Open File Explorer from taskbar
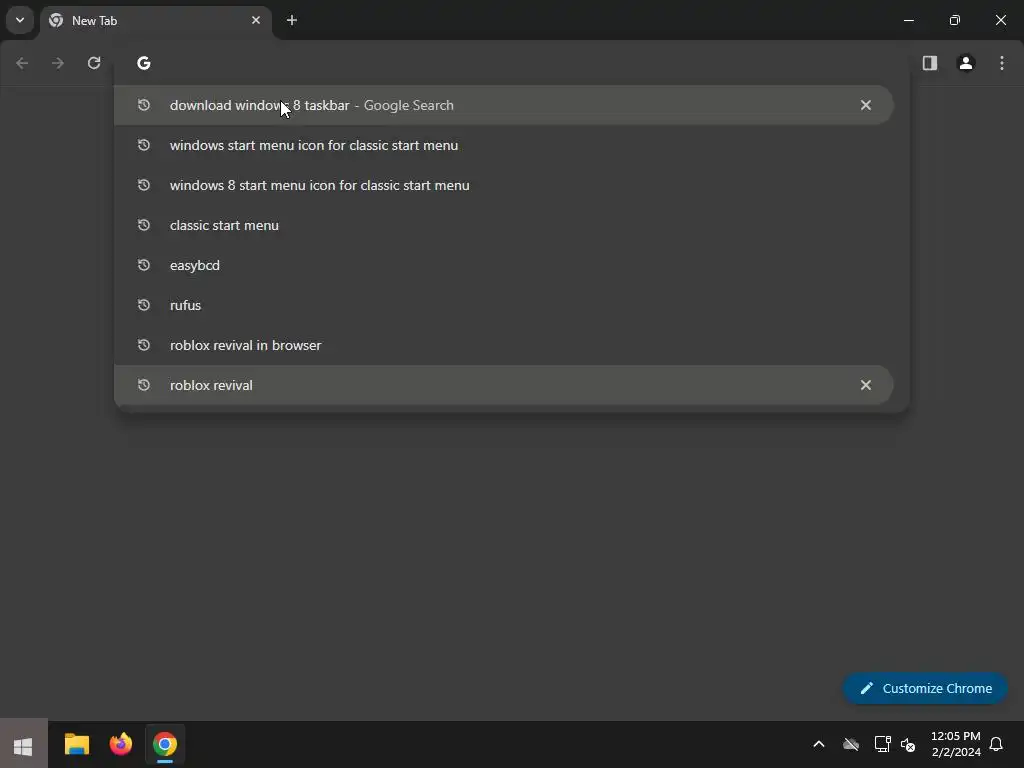Viewport: 1024px width, 768px height. 76,744
